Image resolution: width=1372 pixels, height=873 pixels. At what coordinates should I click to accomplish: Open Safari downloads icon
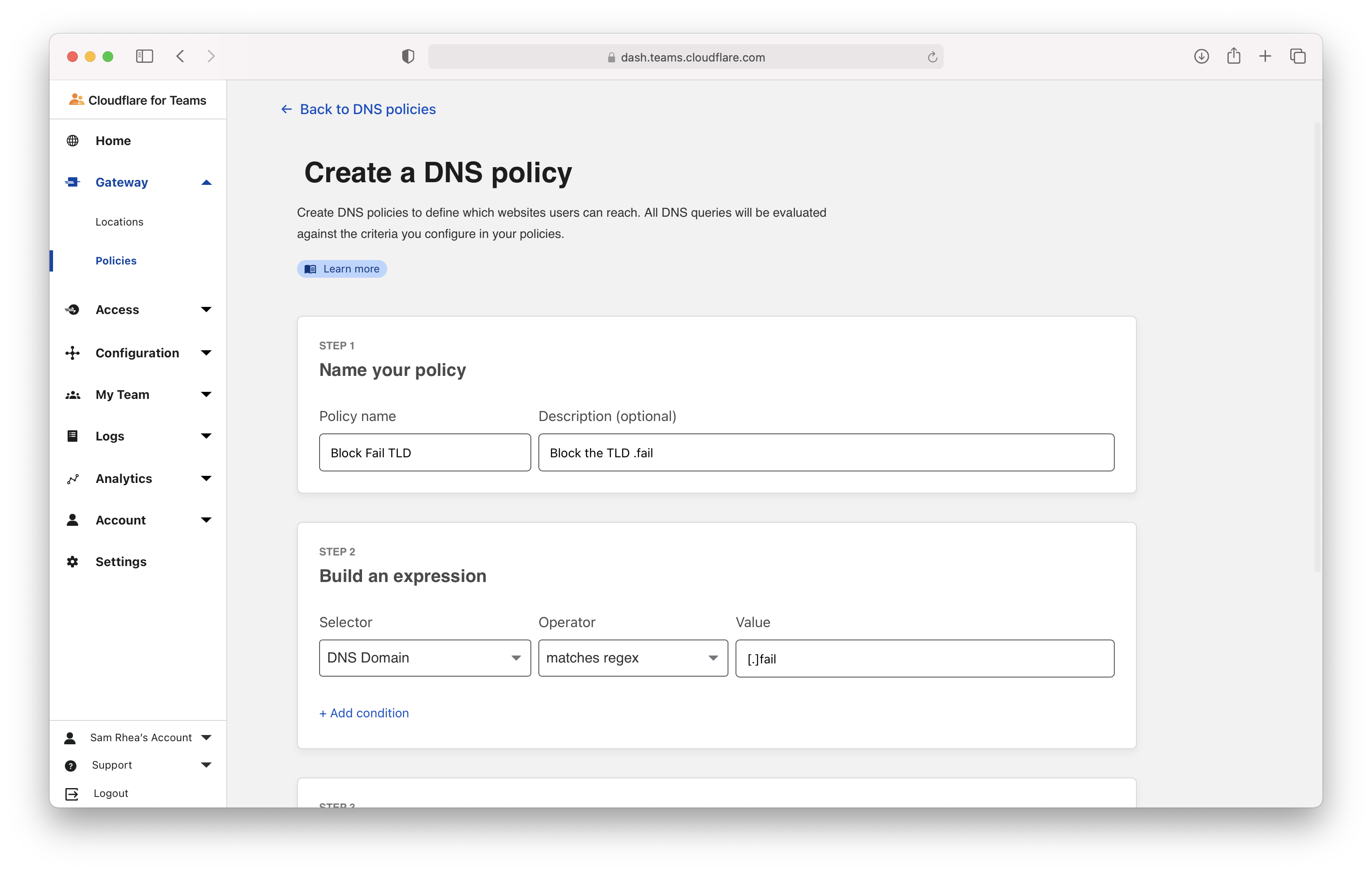pos(1201,56)
